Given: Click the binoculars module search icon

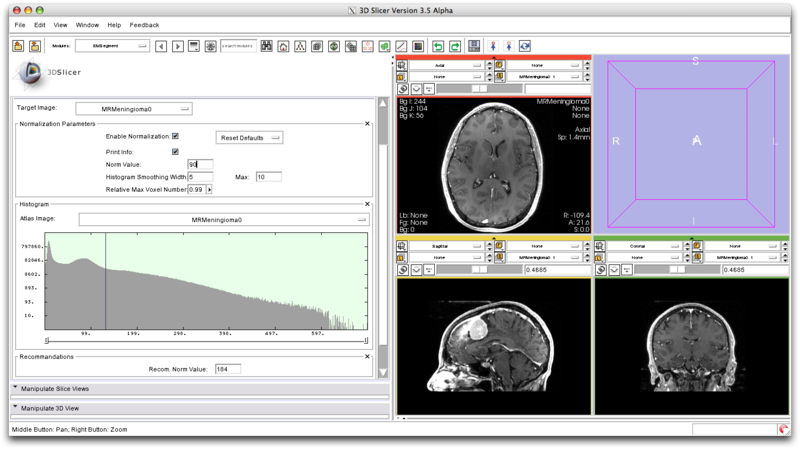Looking at the screenshot, I should pos(266,46).
